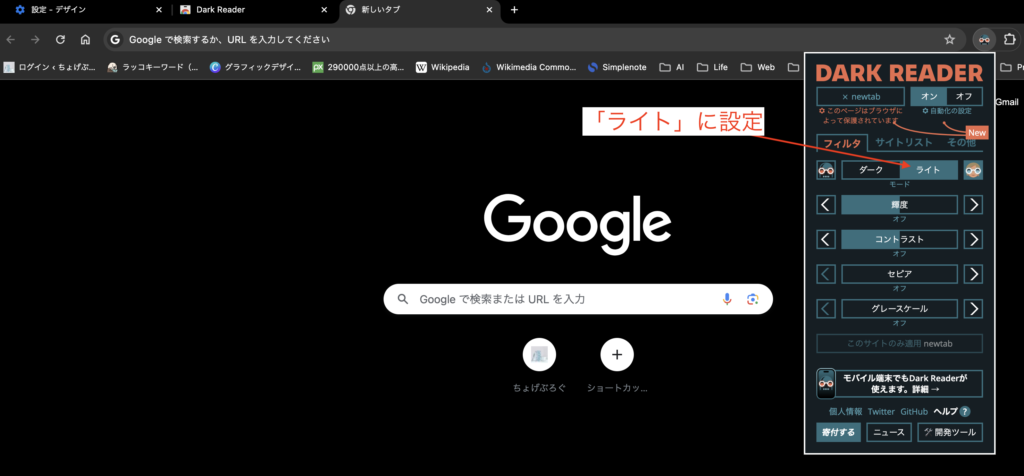1024x476 pixels.
Task: Open the ログイン ちょげぶ bookmark
Action: [x=50, y=67]
